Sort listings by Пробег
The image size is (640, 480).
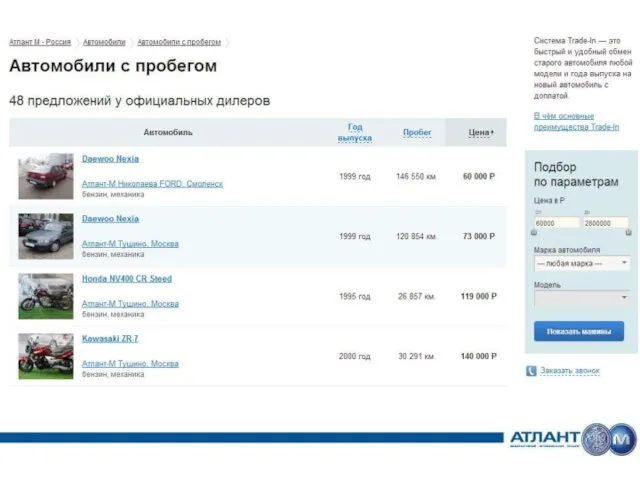click(417, 132)
